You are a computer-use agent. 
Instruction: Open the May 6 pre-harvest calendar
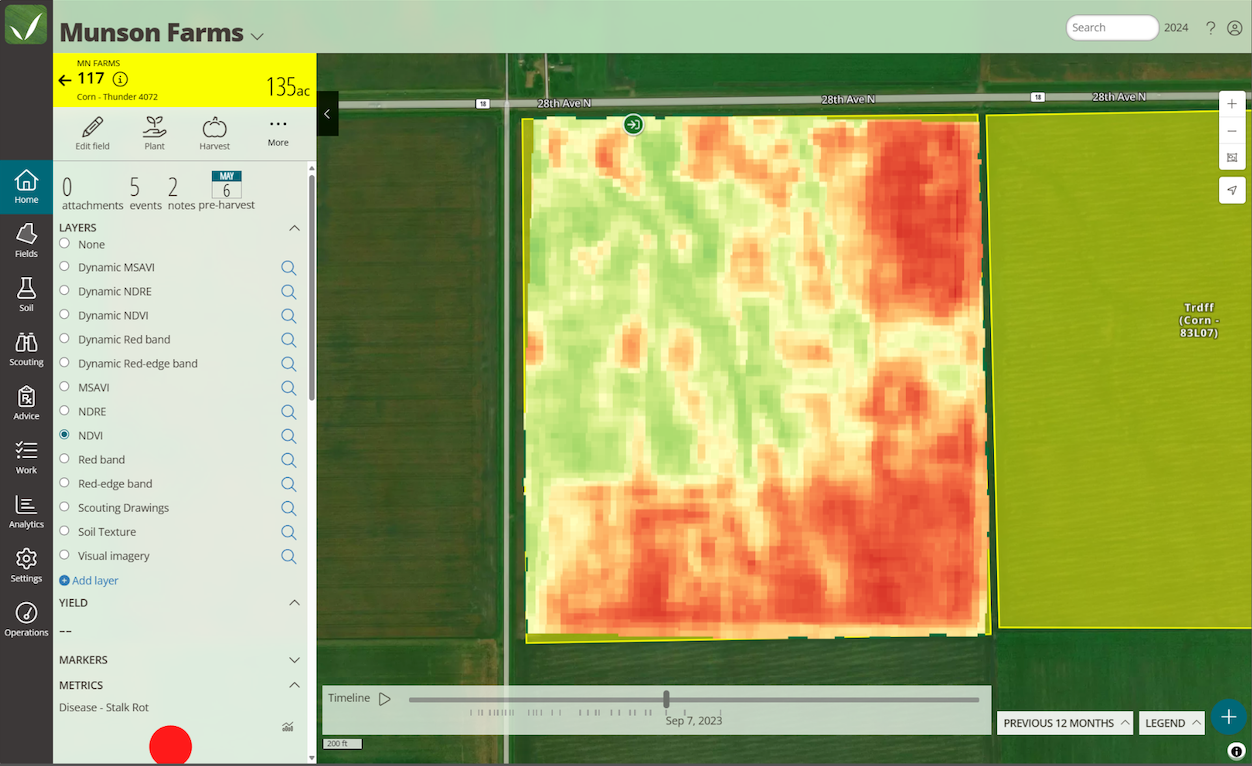point(226,191)
